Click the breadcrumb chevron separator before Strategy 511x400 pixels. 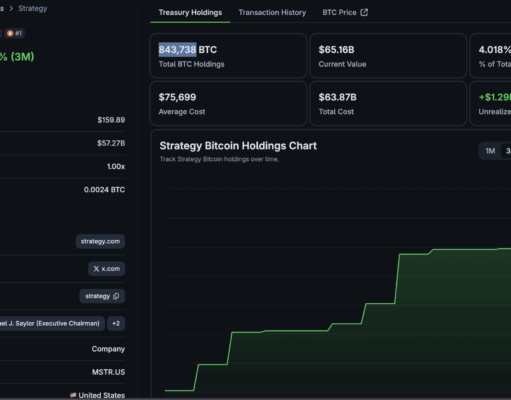click(x=11, y=8)
